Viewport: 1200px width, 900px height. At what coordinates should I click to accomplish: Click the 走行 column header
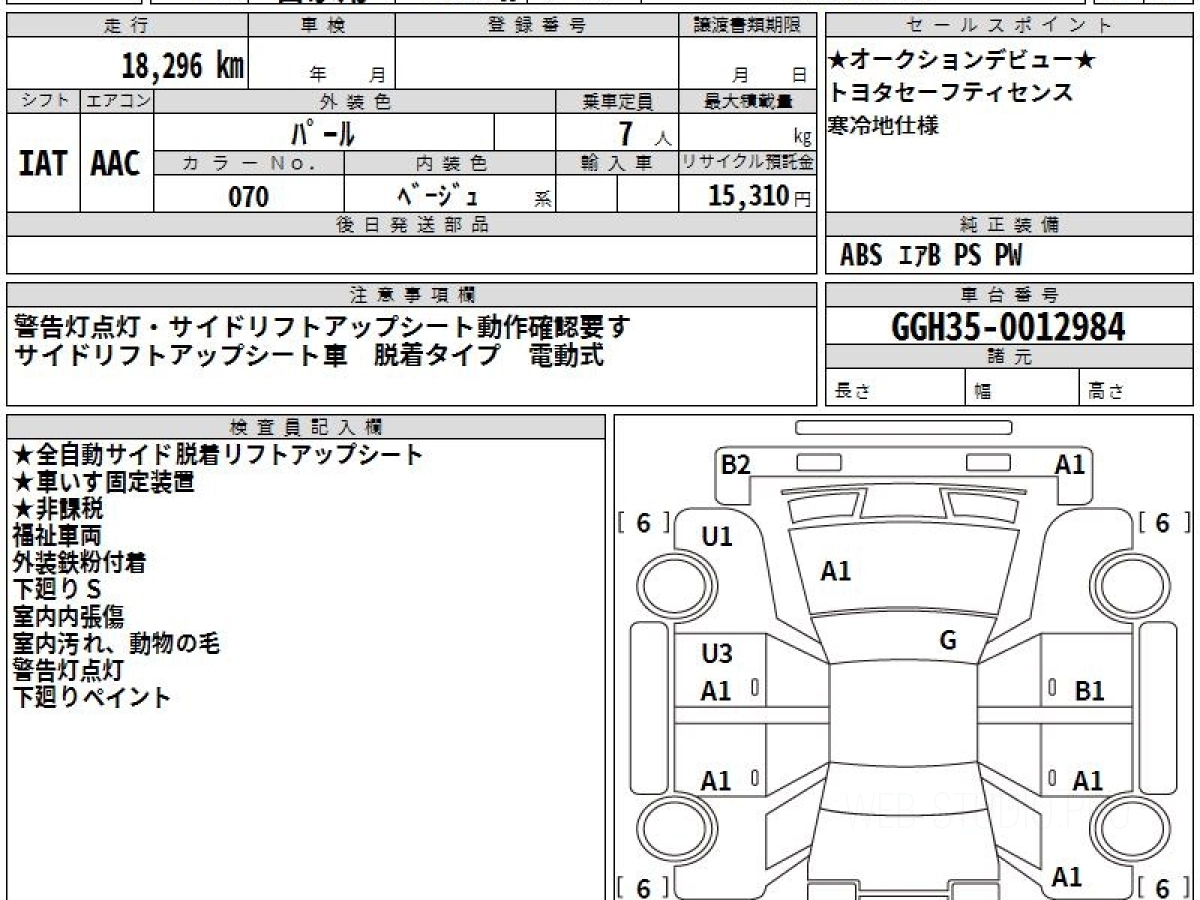coord(126,26)
